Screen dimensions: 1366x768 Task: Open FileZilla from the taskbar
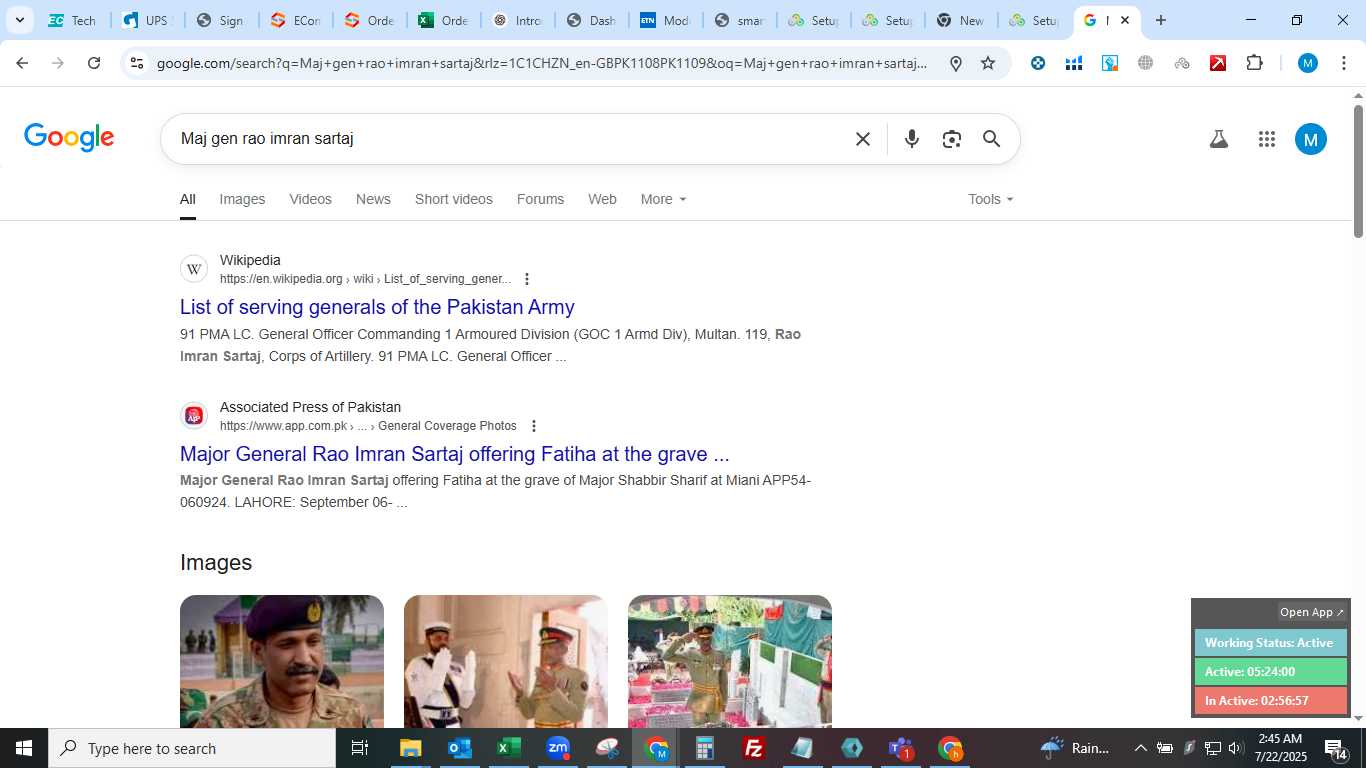pos(754,748)
